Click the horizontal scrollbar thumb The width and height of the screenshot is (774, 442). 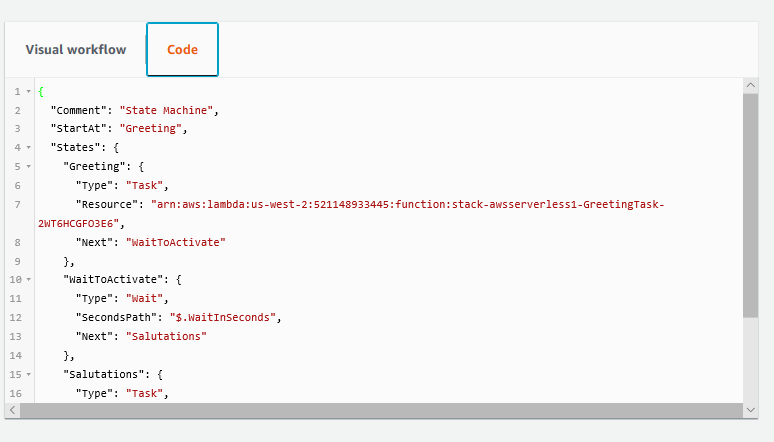click(381, 410)
